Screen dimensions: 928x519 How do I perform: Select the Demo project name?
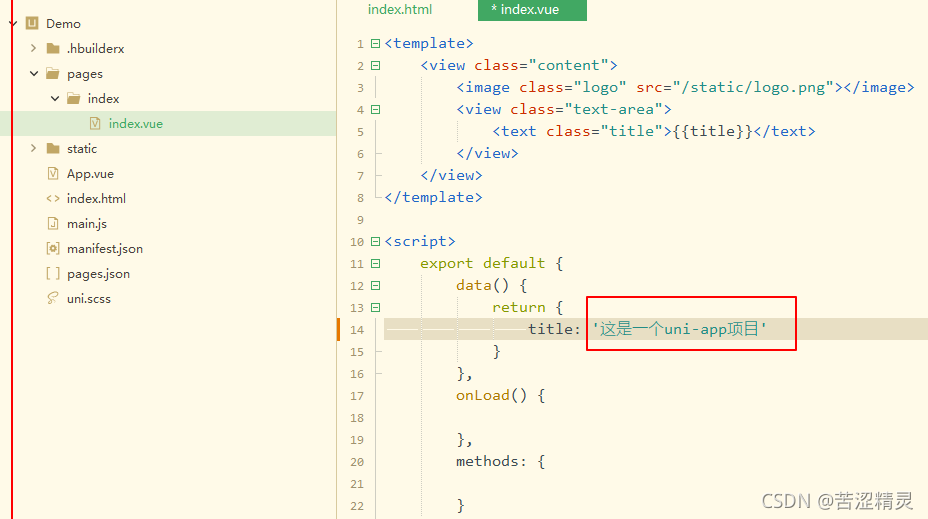[63, 24]
